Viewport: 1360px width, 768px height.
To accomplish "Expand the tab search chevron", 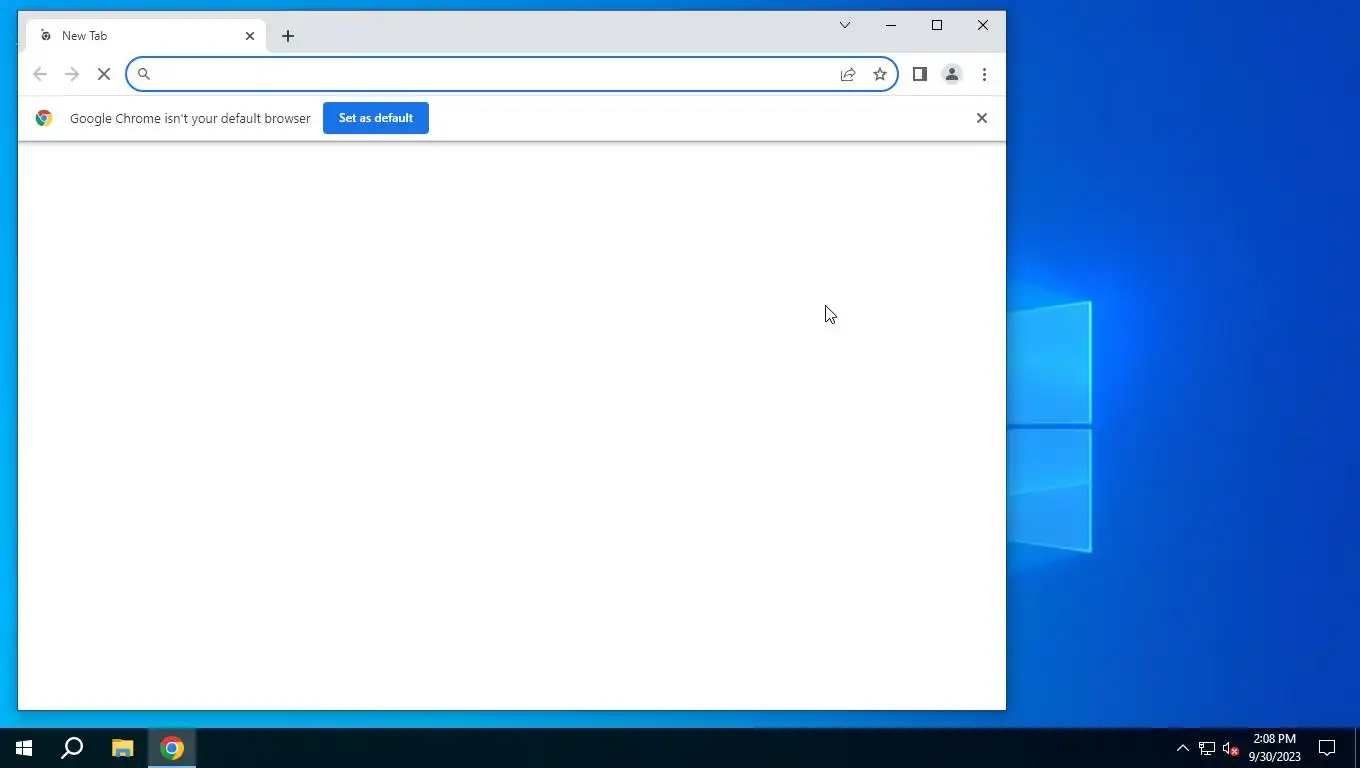I will [845, 25].
